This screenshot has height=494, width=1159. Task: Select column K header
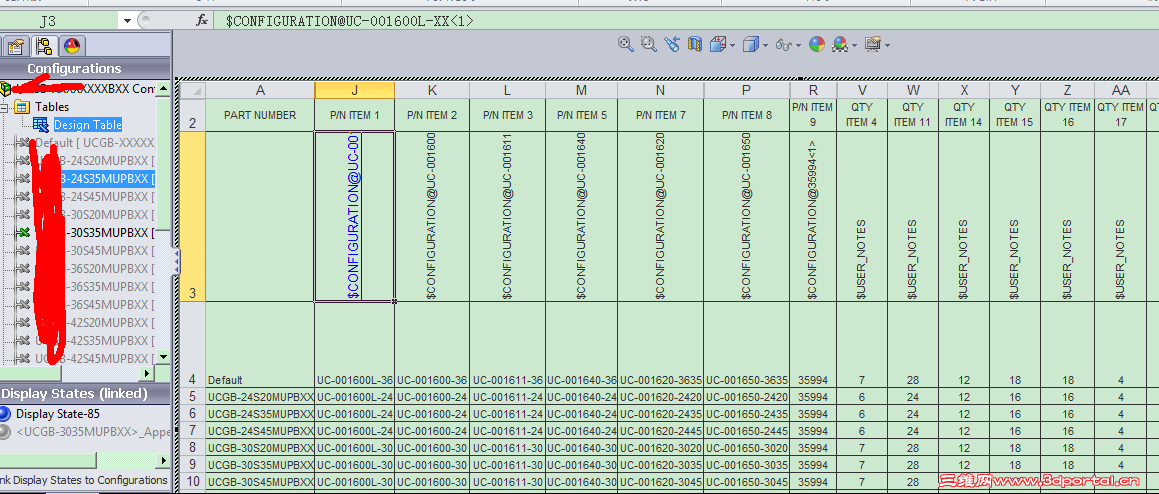click(432, 90)
